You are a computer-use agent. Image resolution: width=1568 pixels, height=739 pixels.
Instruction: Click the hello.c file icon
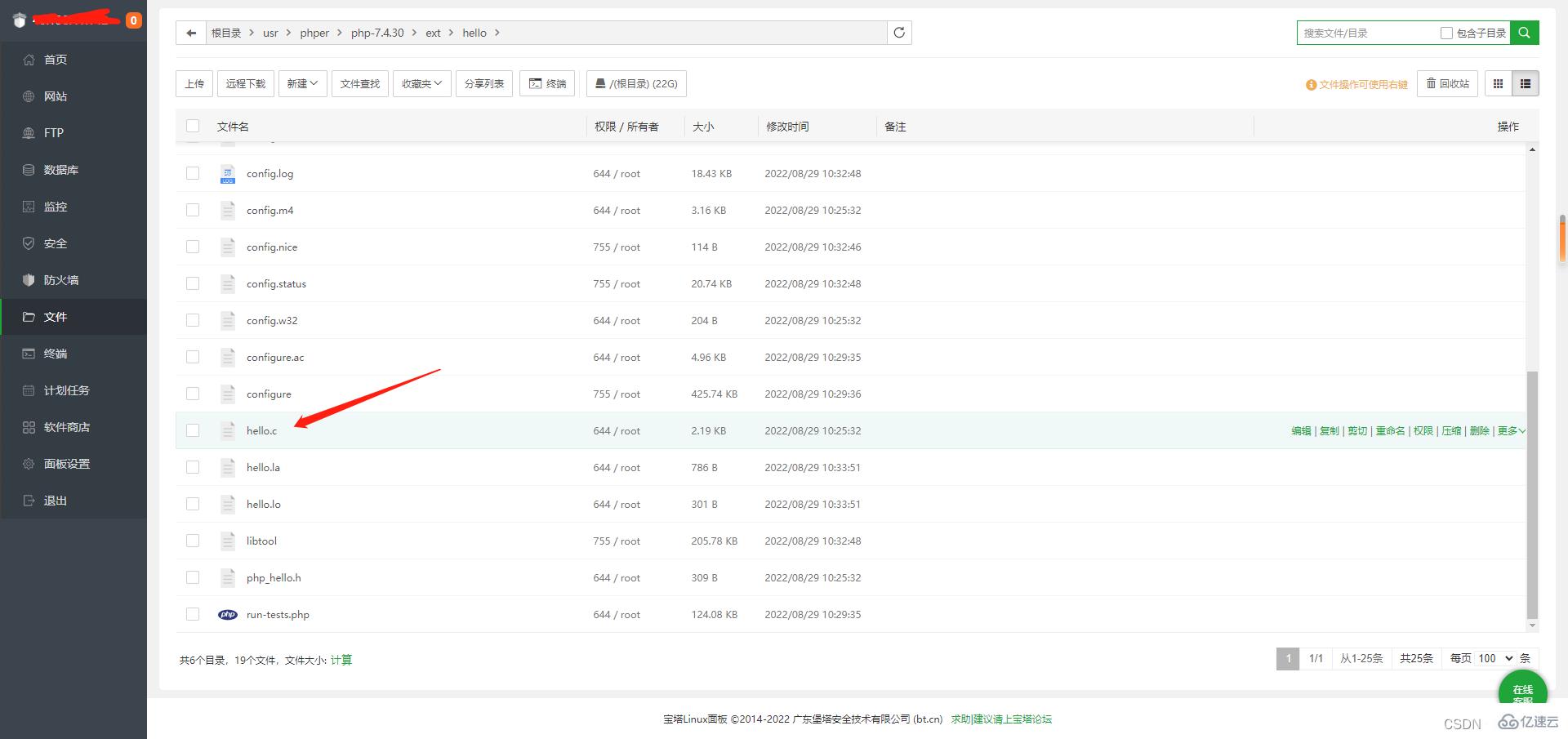point(228,430)
